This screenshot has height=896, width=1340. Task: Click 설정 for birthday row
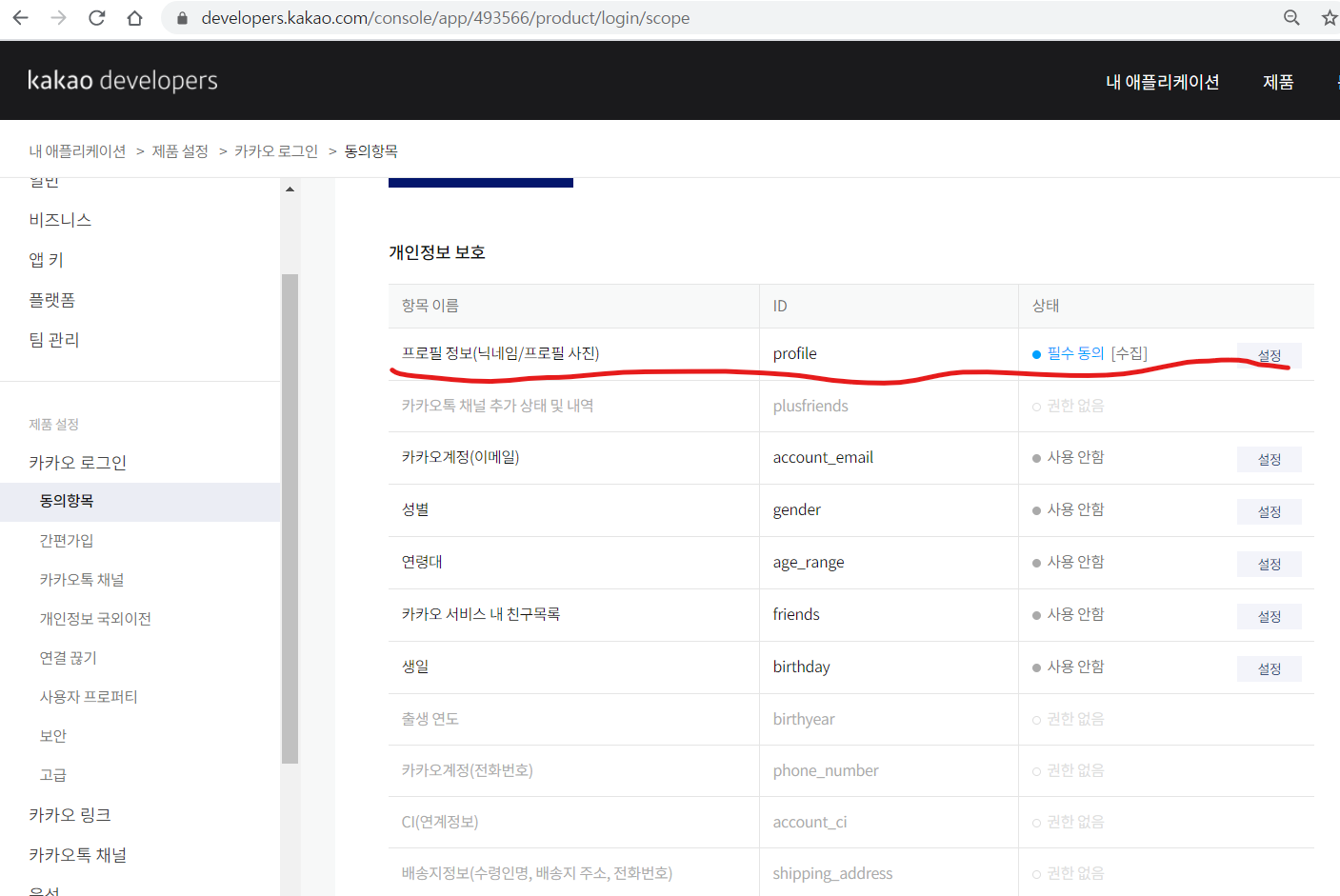(x=1270, y=669)
